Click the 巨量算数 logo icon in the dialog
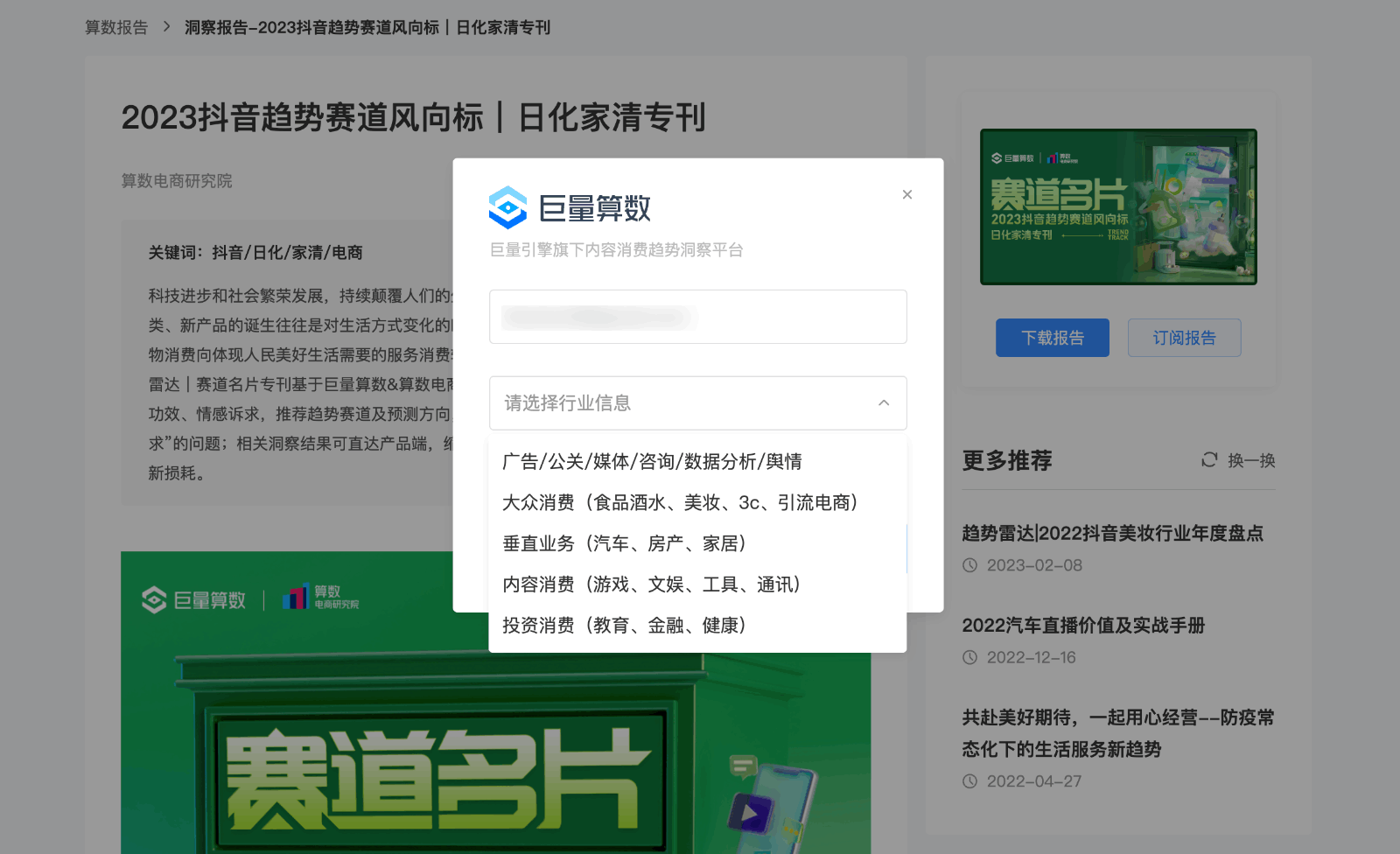Viewport: 1400px width, 854px height. [x=507, y=207]
